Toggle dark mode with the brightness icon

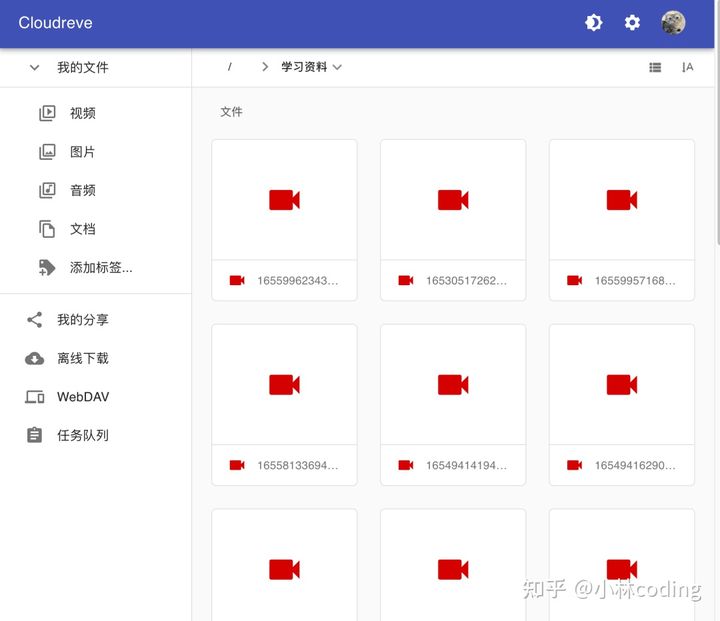pos(593,23)
